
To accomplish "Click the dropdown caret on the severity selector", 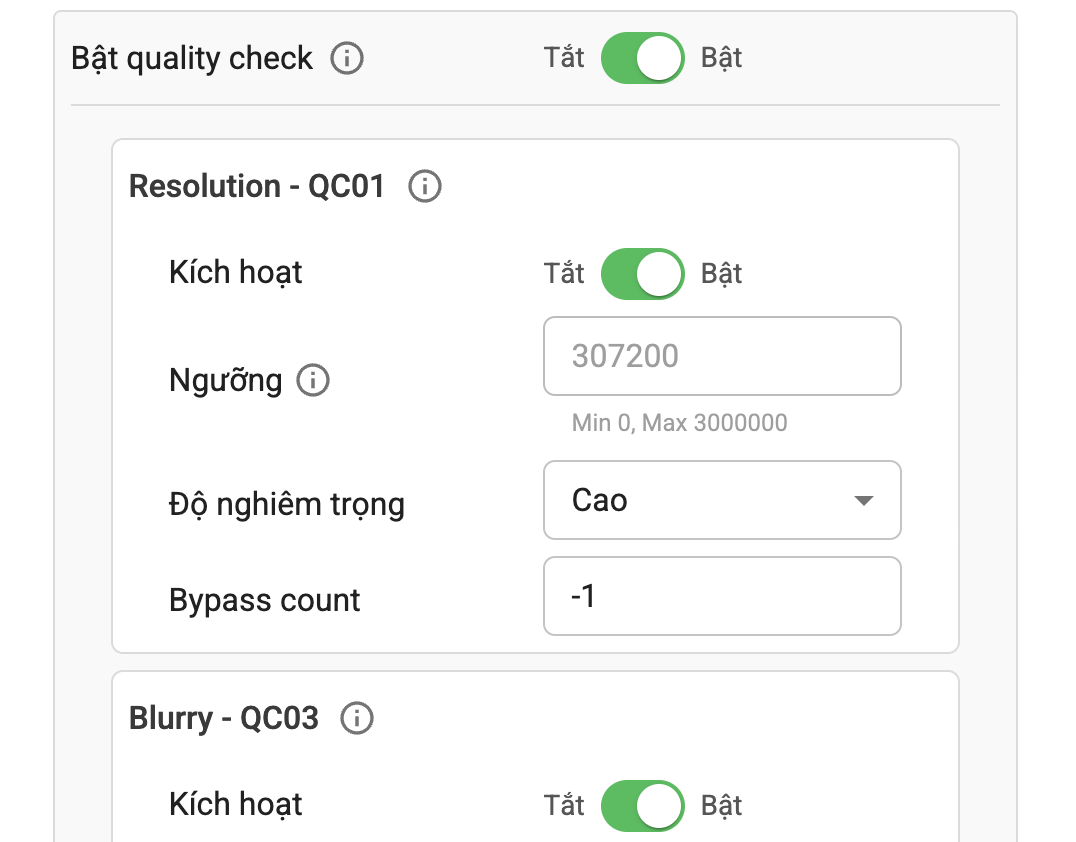I will [864, 500].
